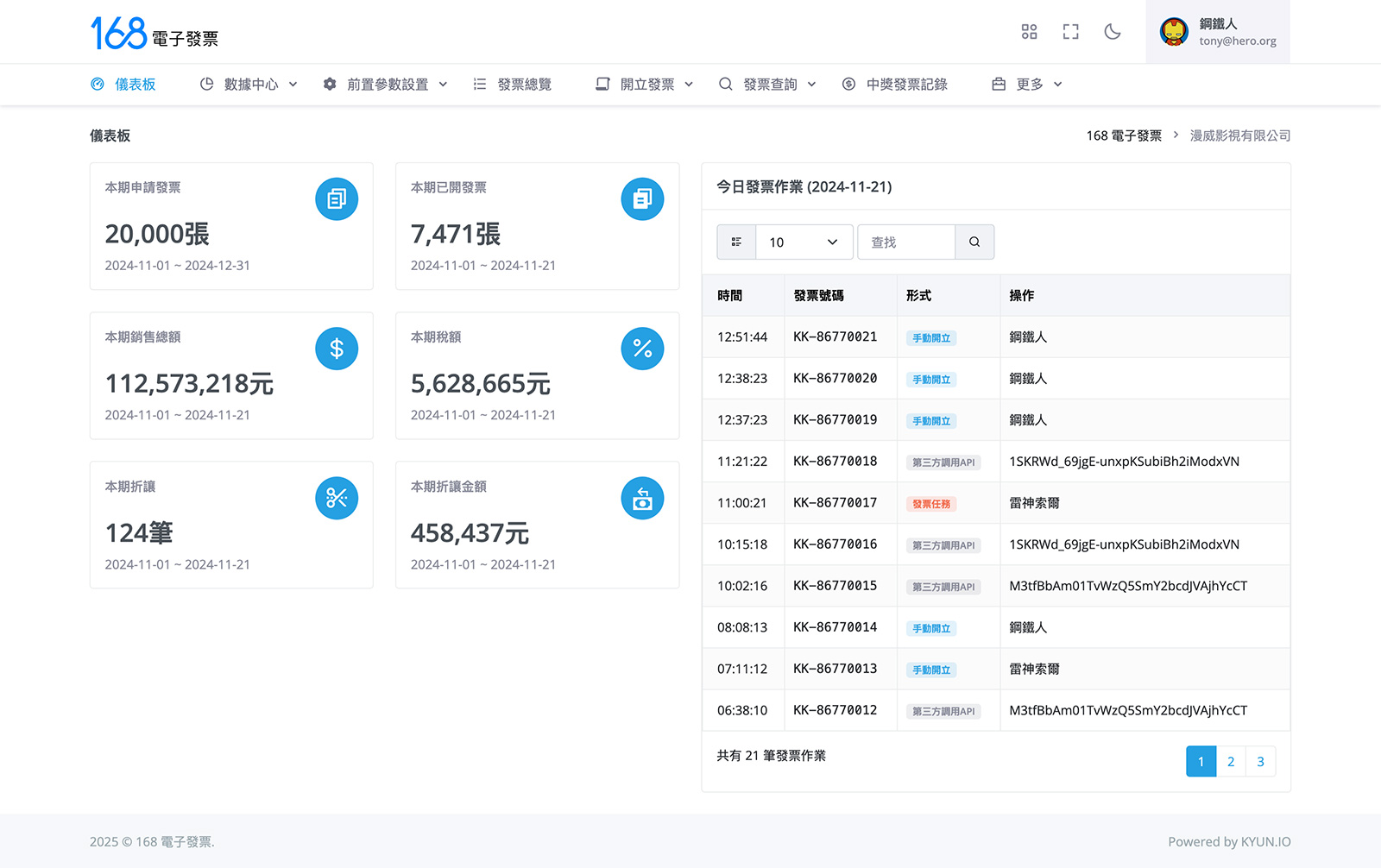This screenshot has width=1381, height=868.
Task: Click the scissors icon for 本期折讓
Action: pyautogui.click(x=337, y=498)
